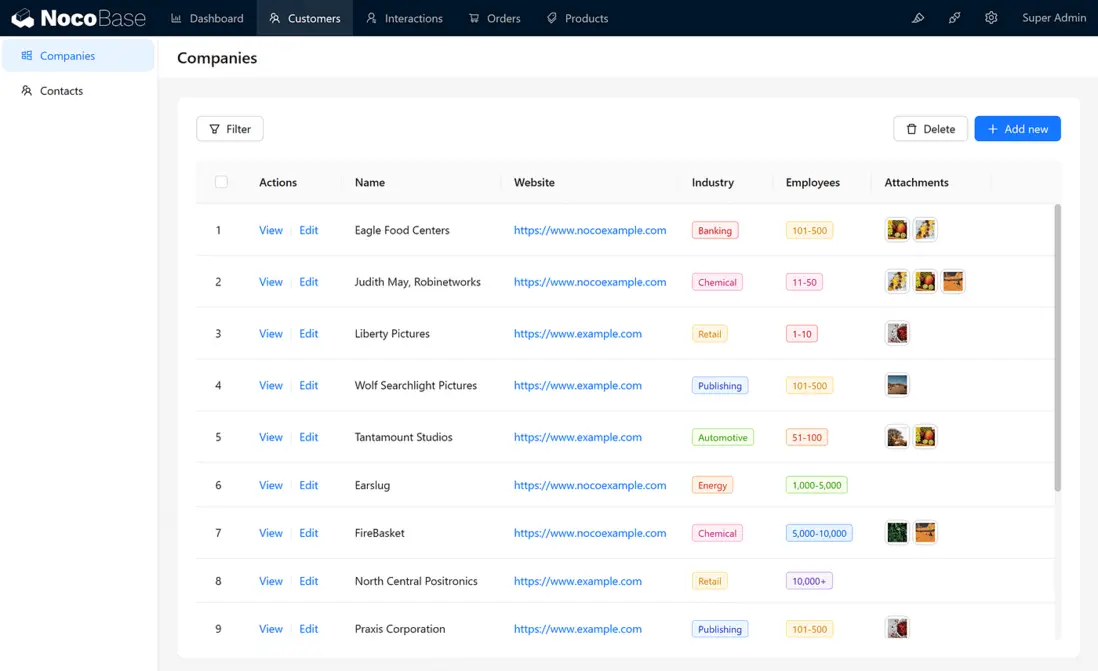Viewport: 1098px width, 671px height.
Task: Click the NocoBase logo
Action: click(x=78, y=18)
